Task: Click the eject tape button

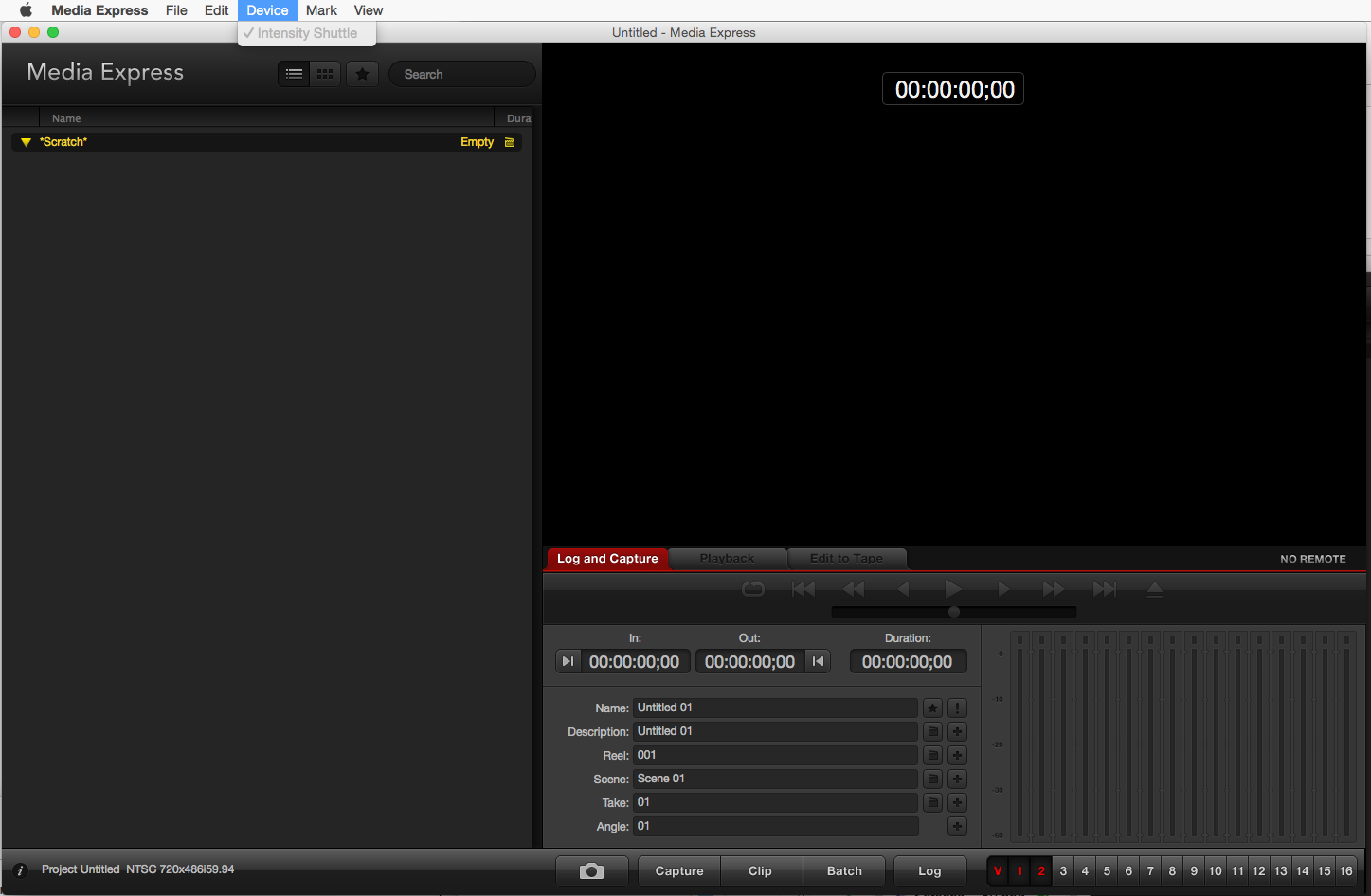Action: 1154,589
